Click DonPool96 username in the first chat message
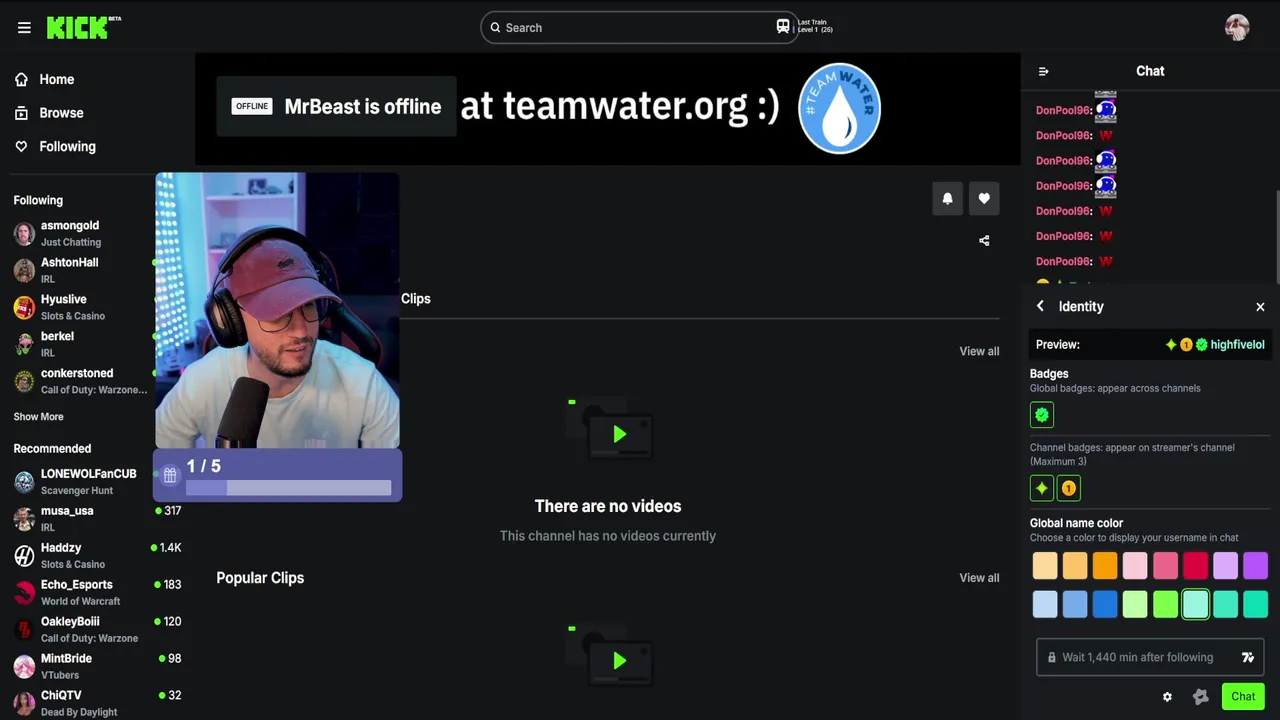 [1062, 110]
